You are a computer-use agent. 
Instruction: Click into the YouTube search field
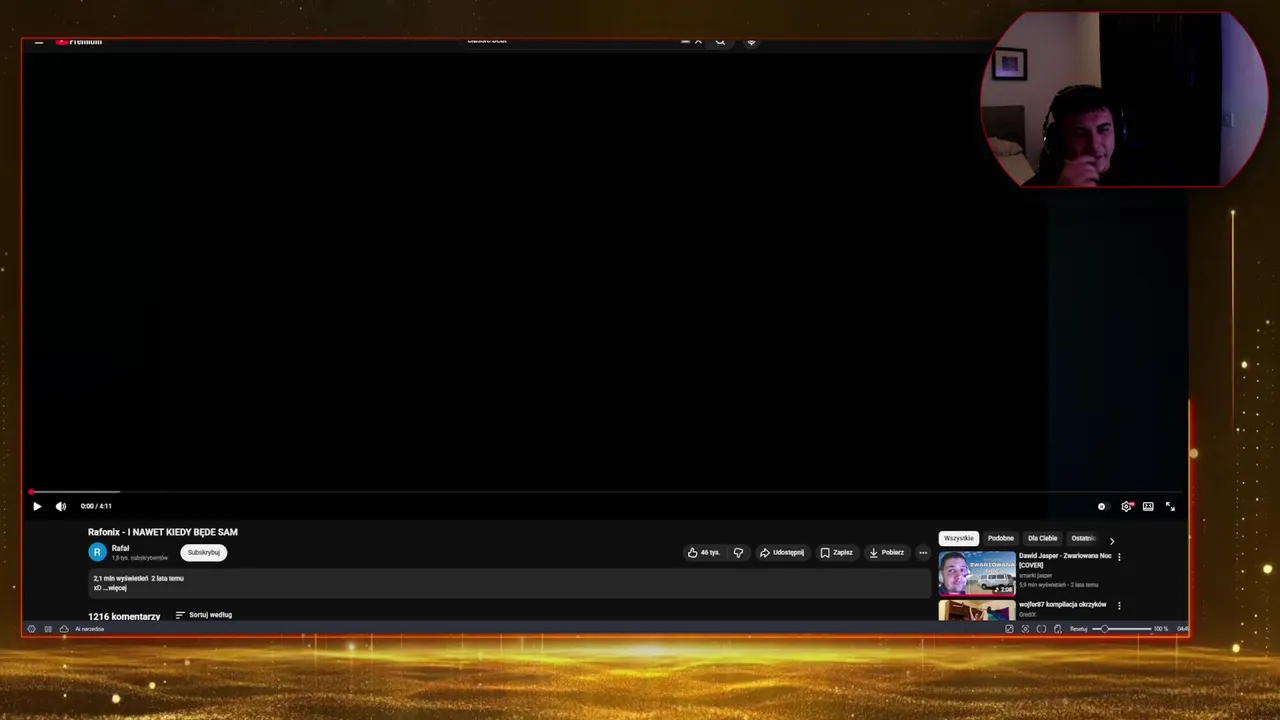pyautogui.click(x=570, y=42)
